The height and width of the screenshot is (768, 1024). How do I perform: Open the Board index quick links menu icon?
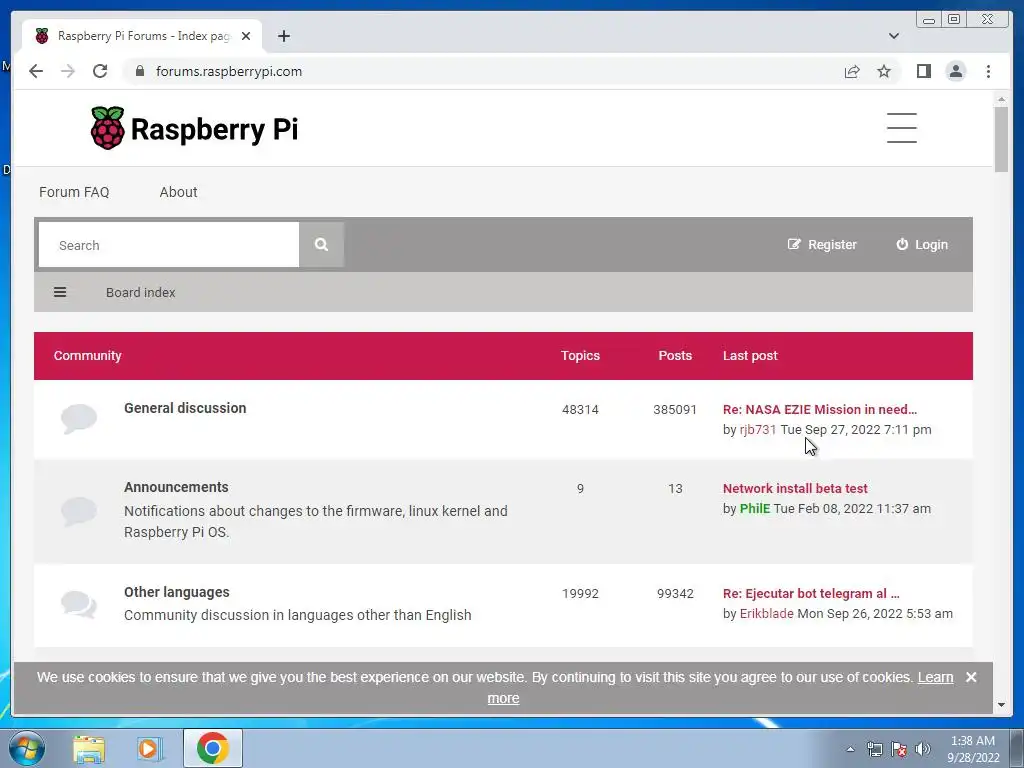[x=60, y=292]
